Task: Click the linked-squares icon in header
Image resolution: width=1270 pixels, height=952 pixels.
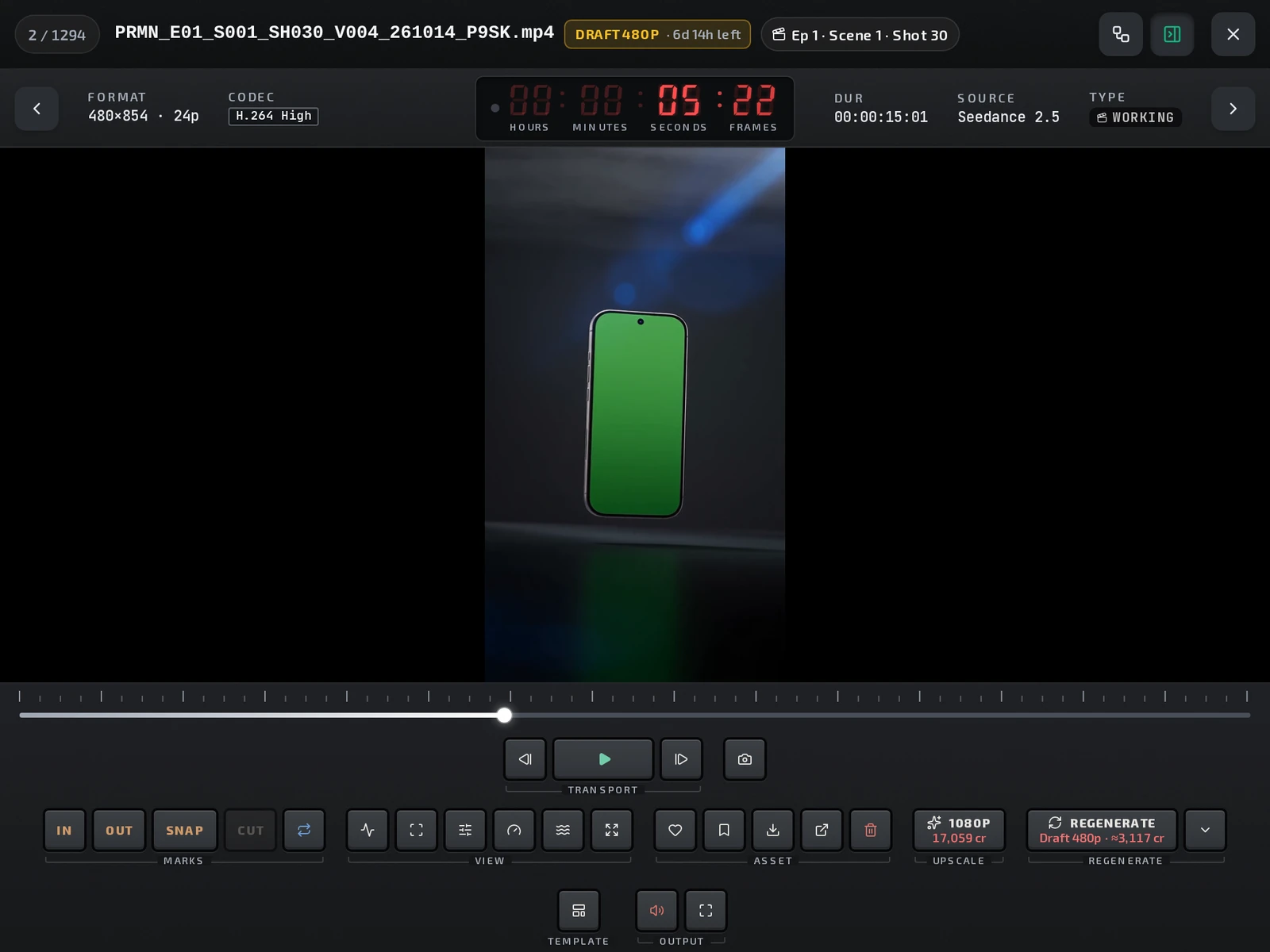Action: [x=1121, y=34]
